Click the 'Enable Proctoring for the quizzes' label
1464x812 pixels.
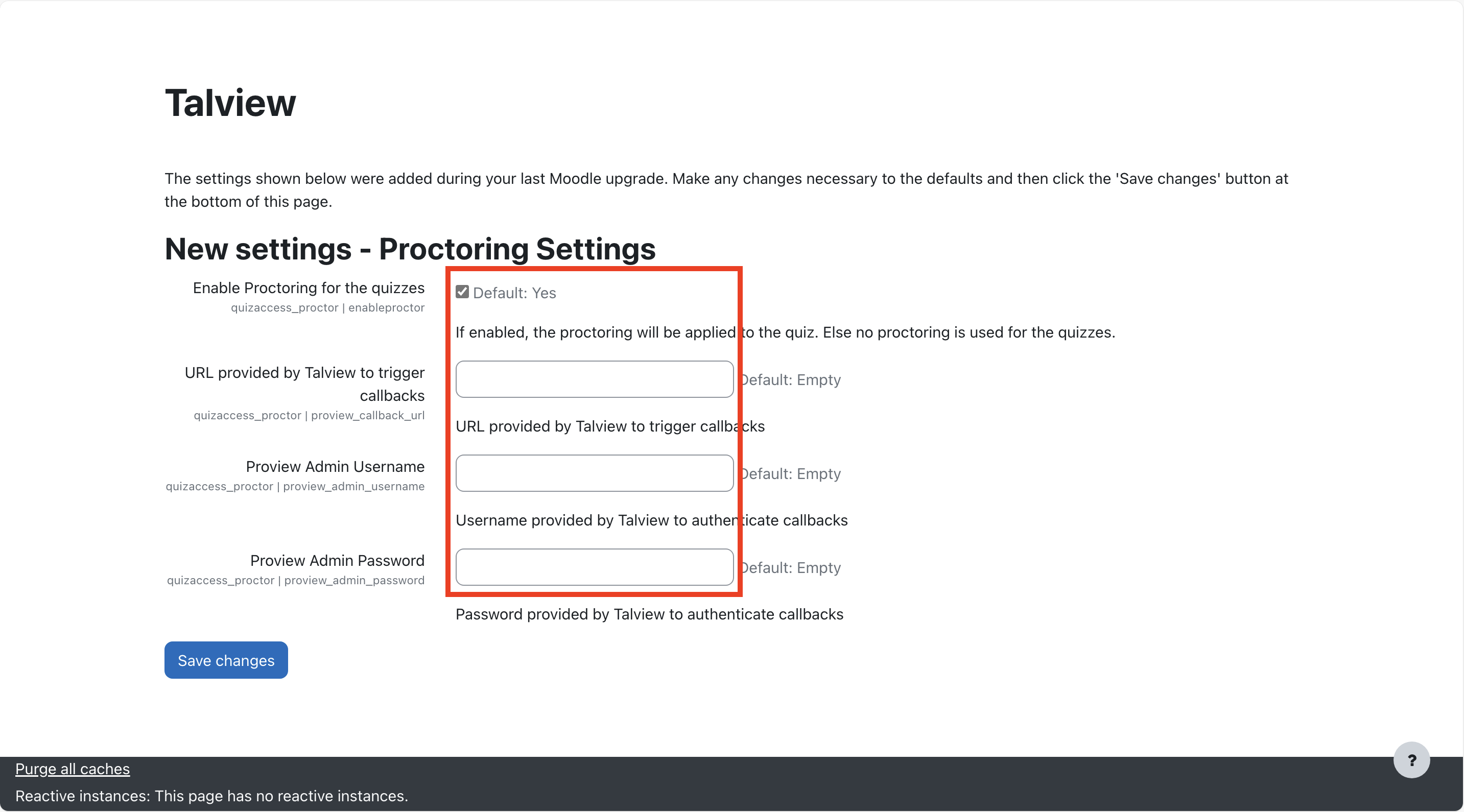(308, 288)
